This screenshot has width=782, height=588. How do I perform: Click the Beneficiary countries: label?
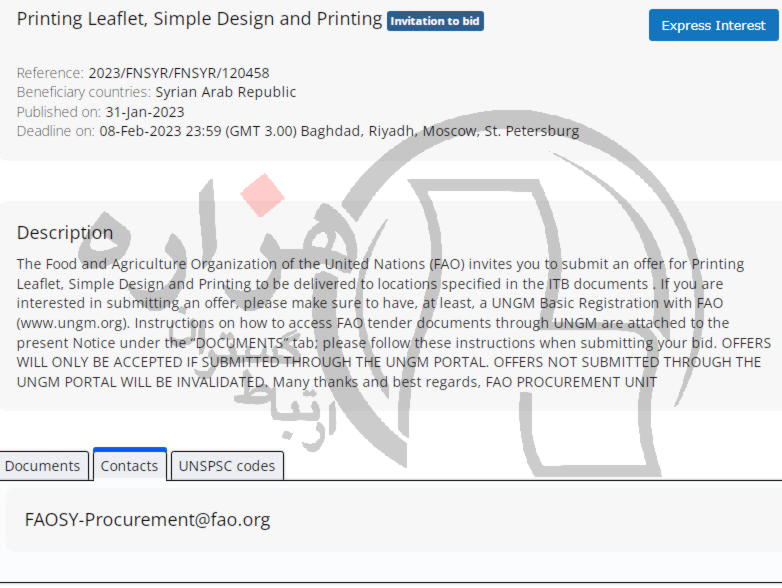click(x=83, y=92)
